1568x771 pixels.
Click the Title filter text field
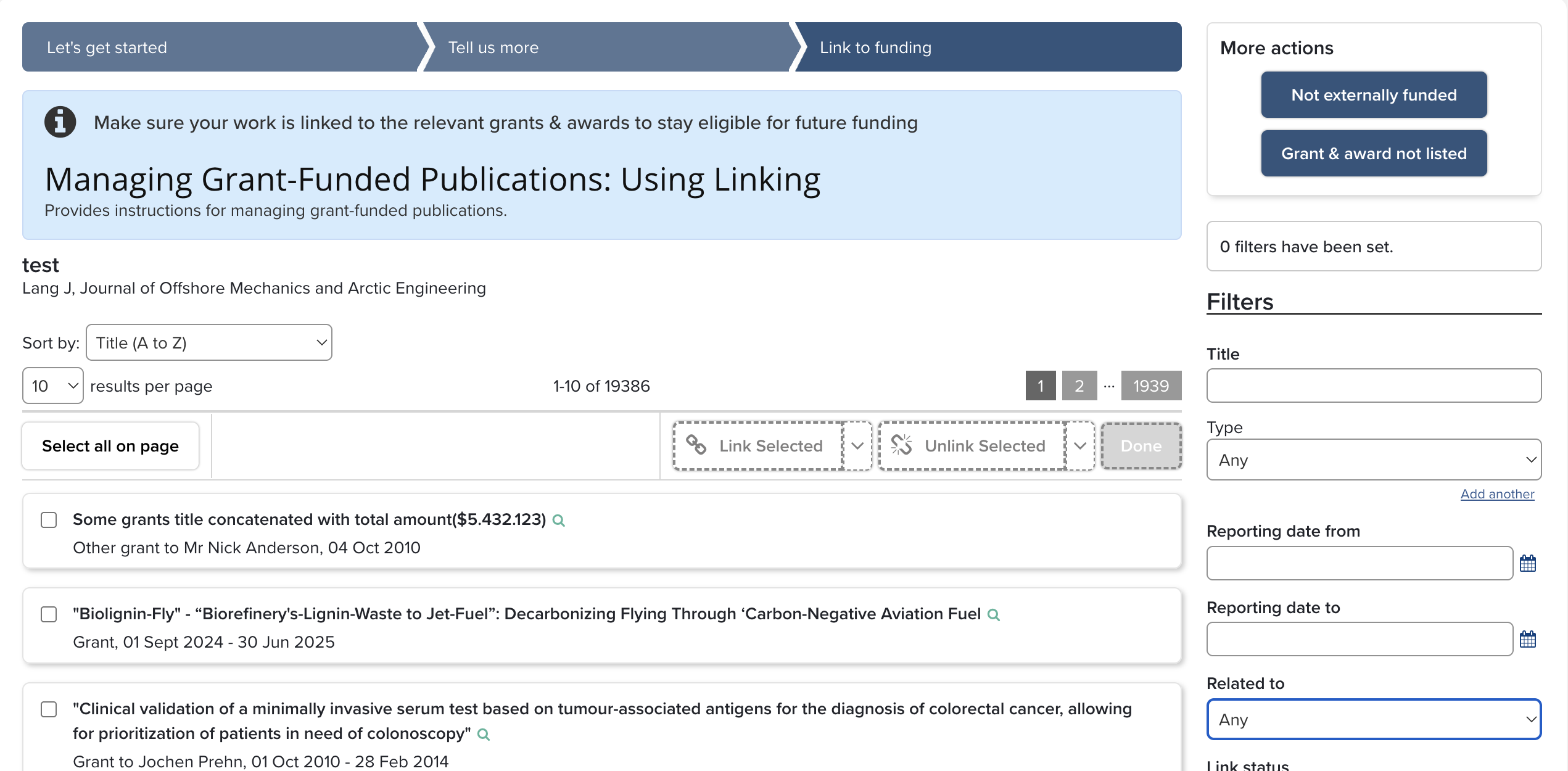tap(1373, 386)
